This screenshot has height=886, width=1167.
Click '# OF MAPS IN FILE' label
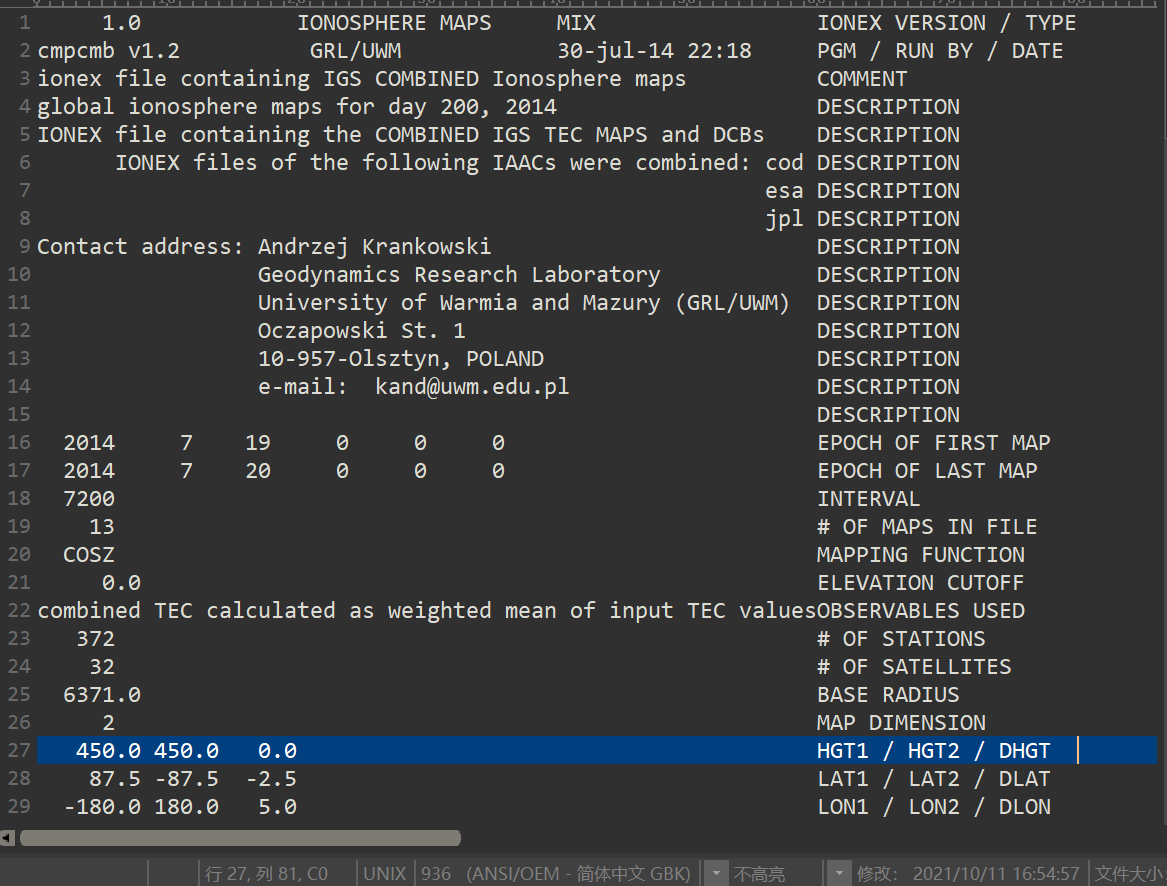click(927, 527)
